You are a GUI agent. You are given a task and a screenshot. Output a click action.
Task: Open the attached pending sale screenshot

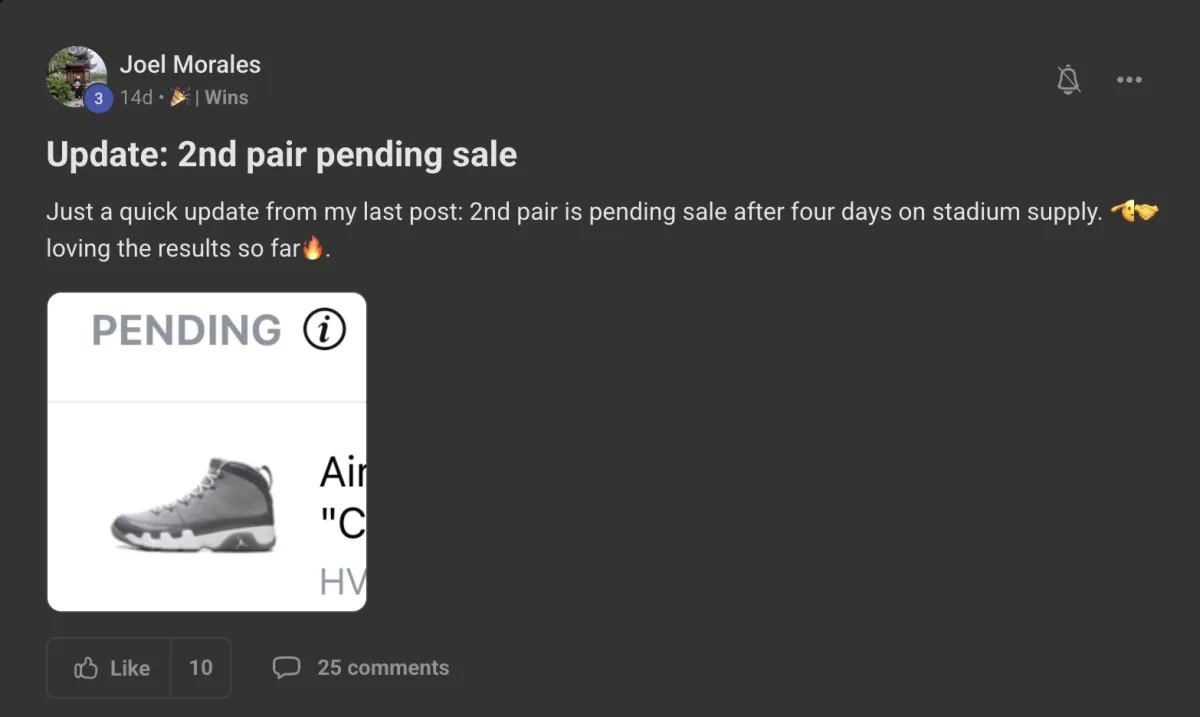pyautogui.click(x=207, y=451)
